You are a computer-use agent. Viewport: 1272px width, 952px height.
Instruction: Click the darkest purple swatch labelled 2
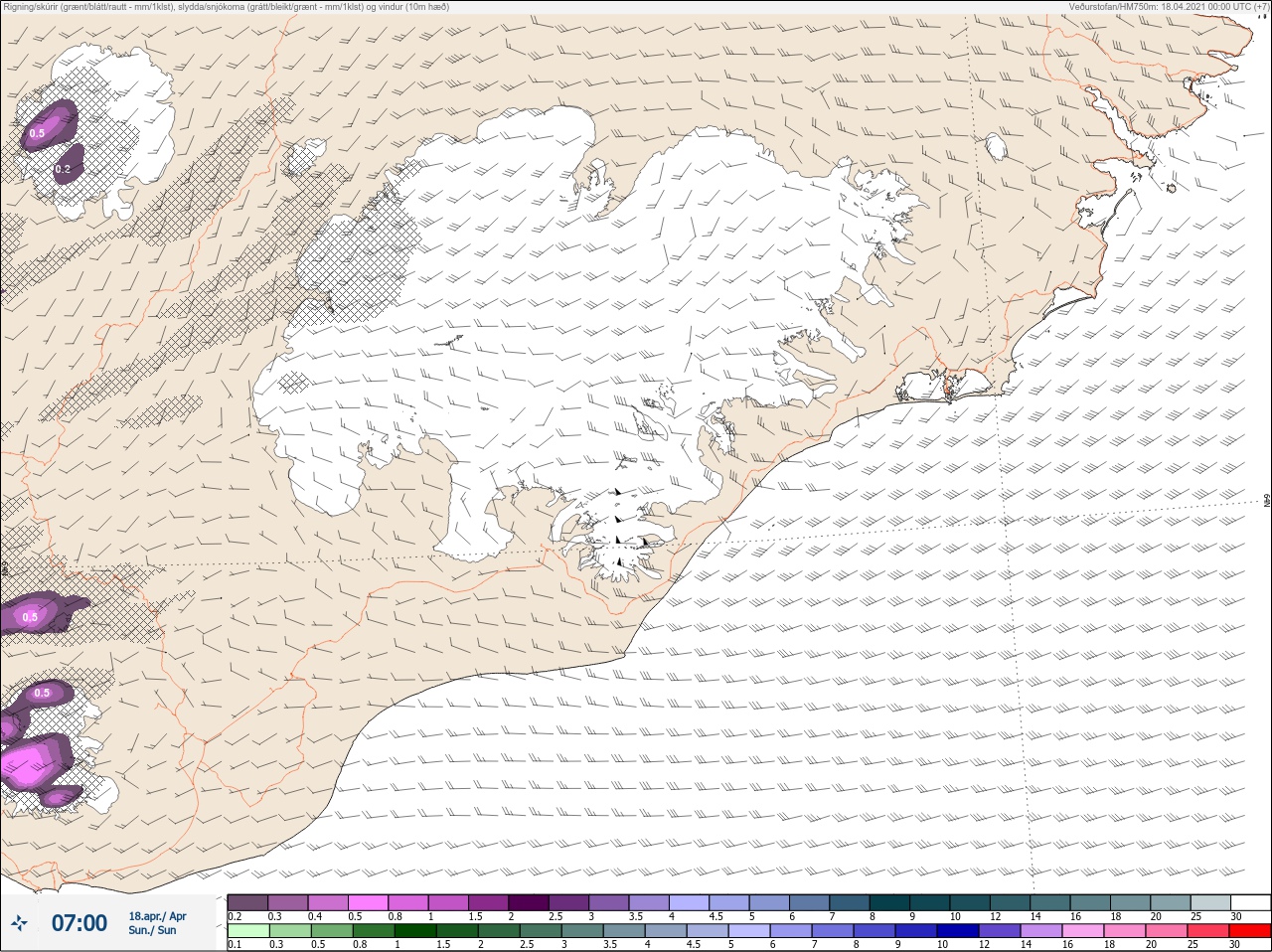coord(529,902)
